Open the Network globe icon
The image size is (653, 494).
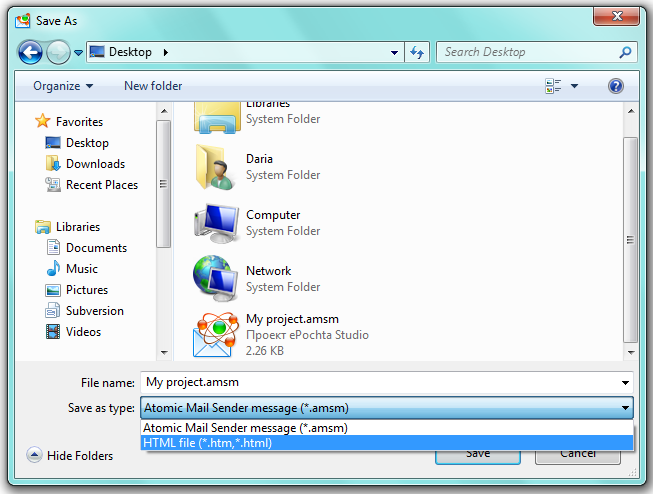(216, 278)
